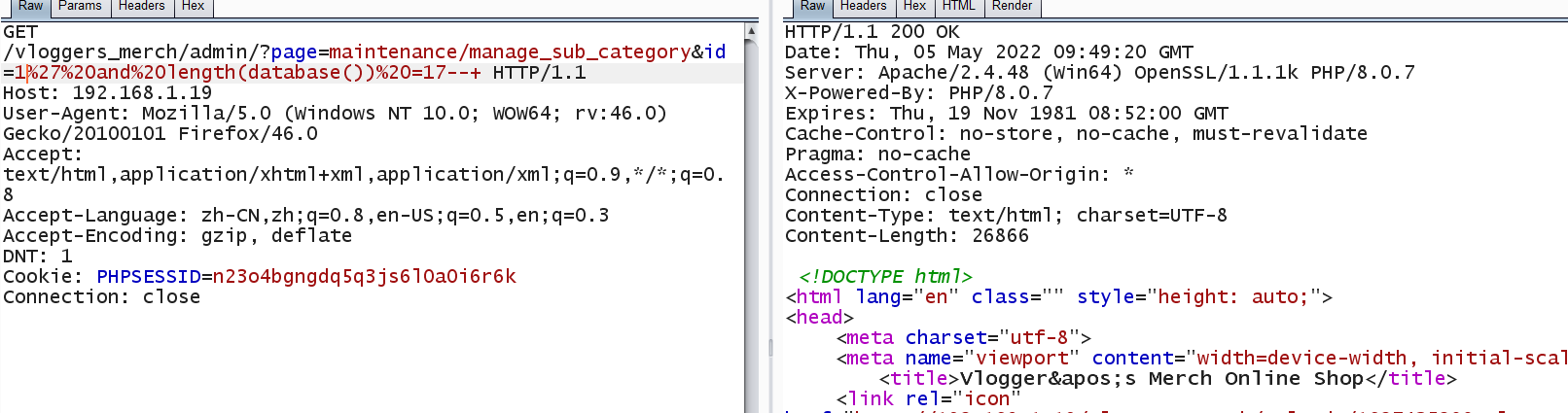Viewport: 1568px width, 413px height.
Task: Open the request Params tab
Action: (80, 7)
